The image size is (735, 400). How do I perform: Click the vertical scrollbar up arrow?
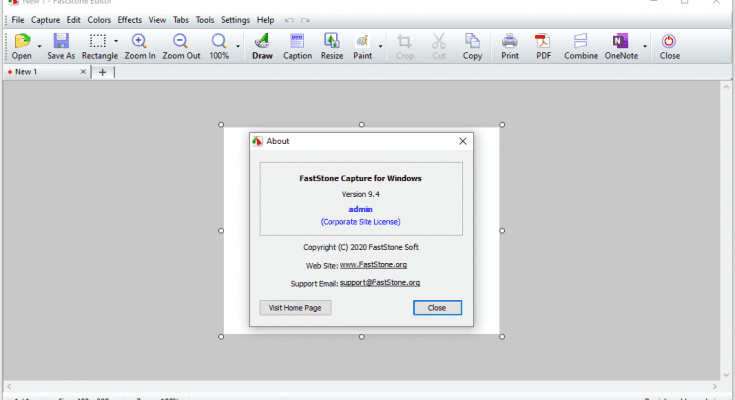pos(726,87)
